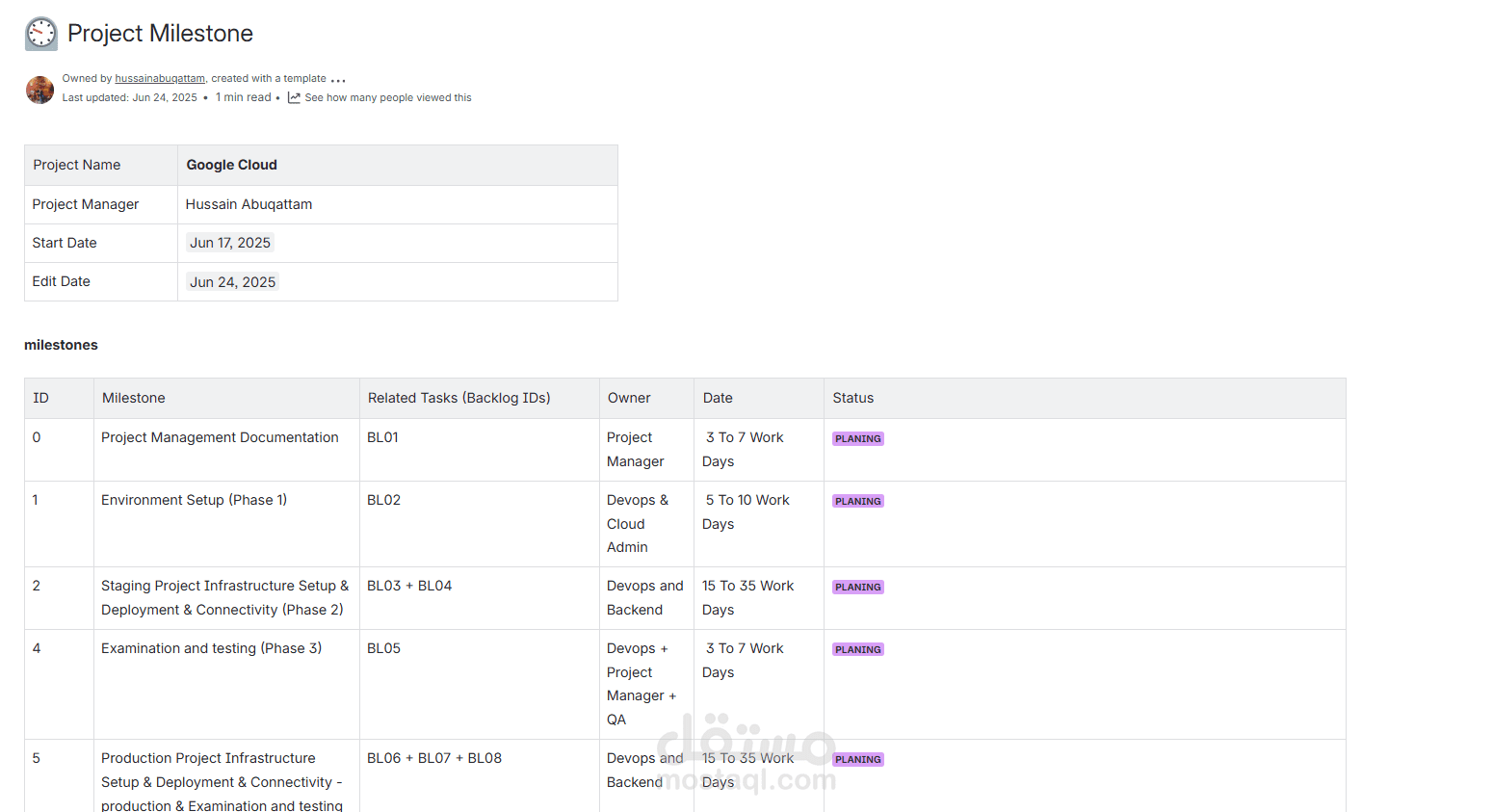Click the Project Milestone page title
The height and width of the screenshot is (812, 1493).
click(160, 34)
